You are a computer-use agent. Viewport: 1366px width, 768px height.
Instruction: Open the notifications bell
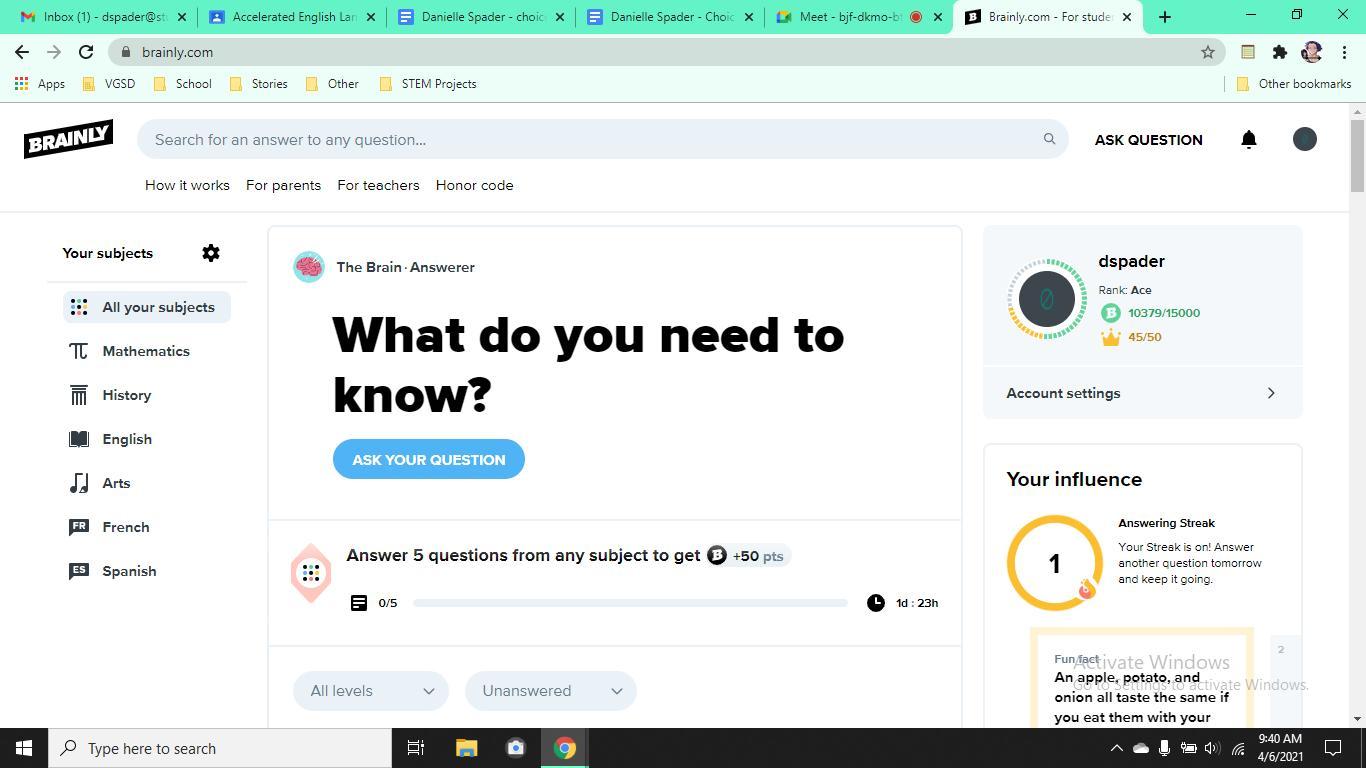(1248, 140)
